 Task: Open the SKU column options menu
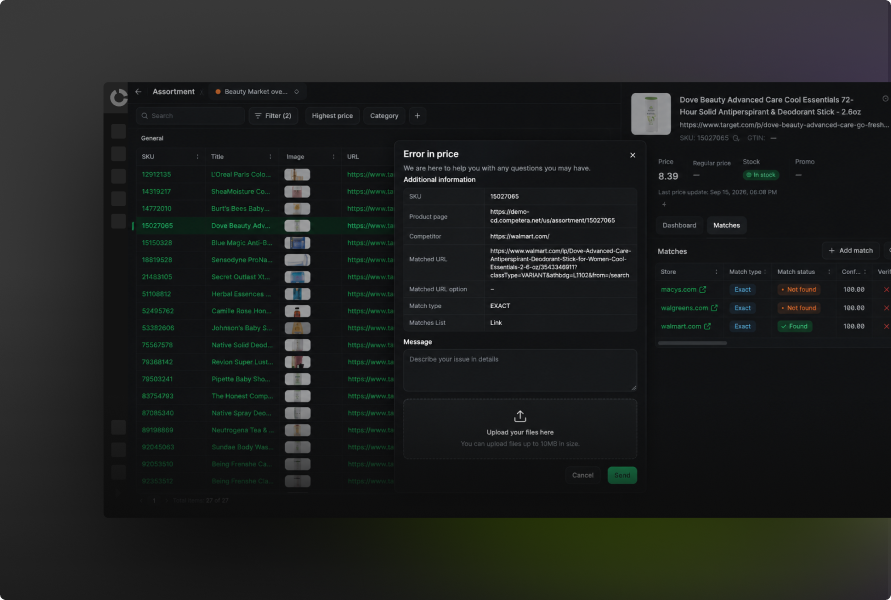198,157
